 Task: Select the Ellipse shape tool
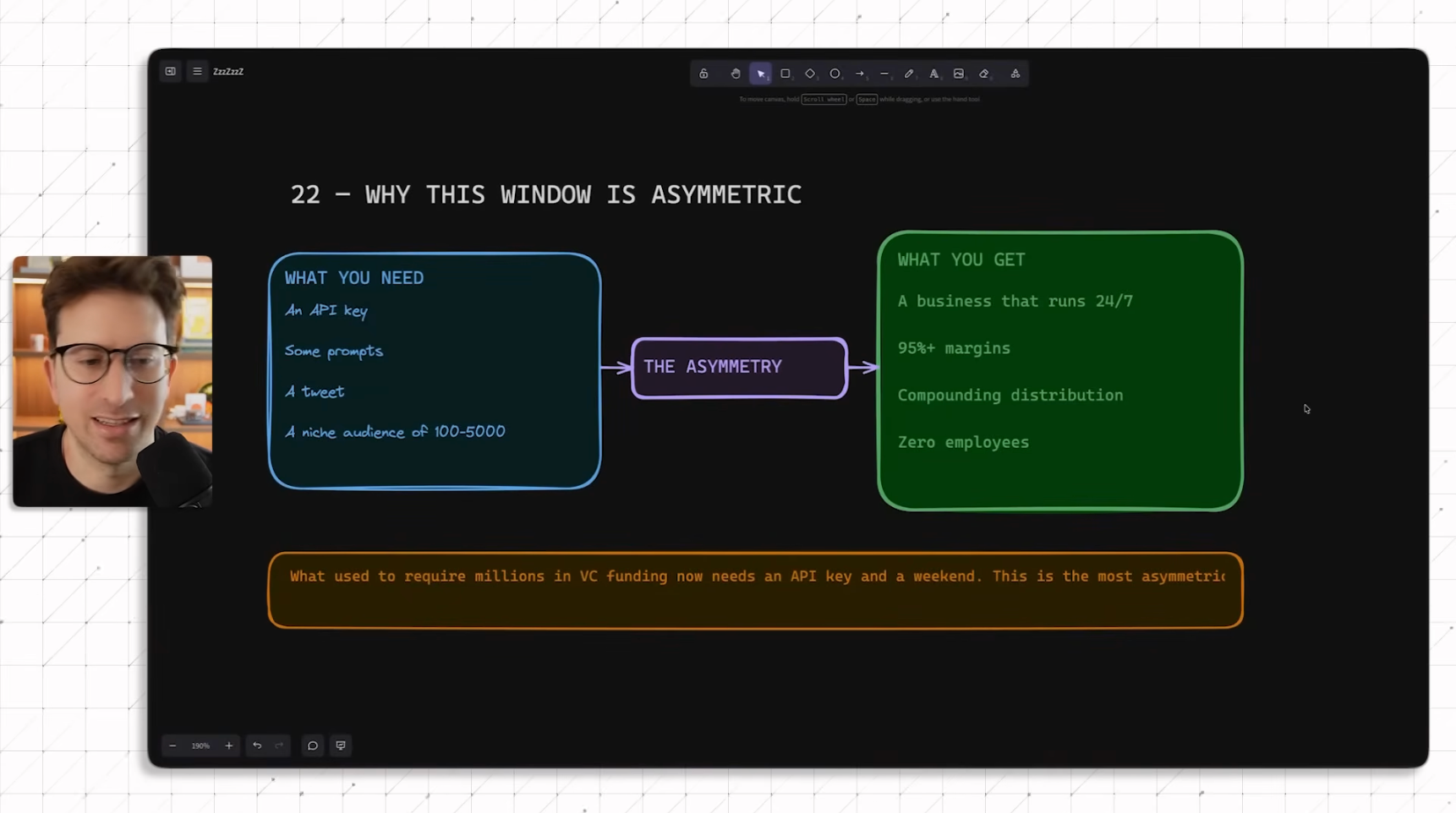click(x=835, y=74)
